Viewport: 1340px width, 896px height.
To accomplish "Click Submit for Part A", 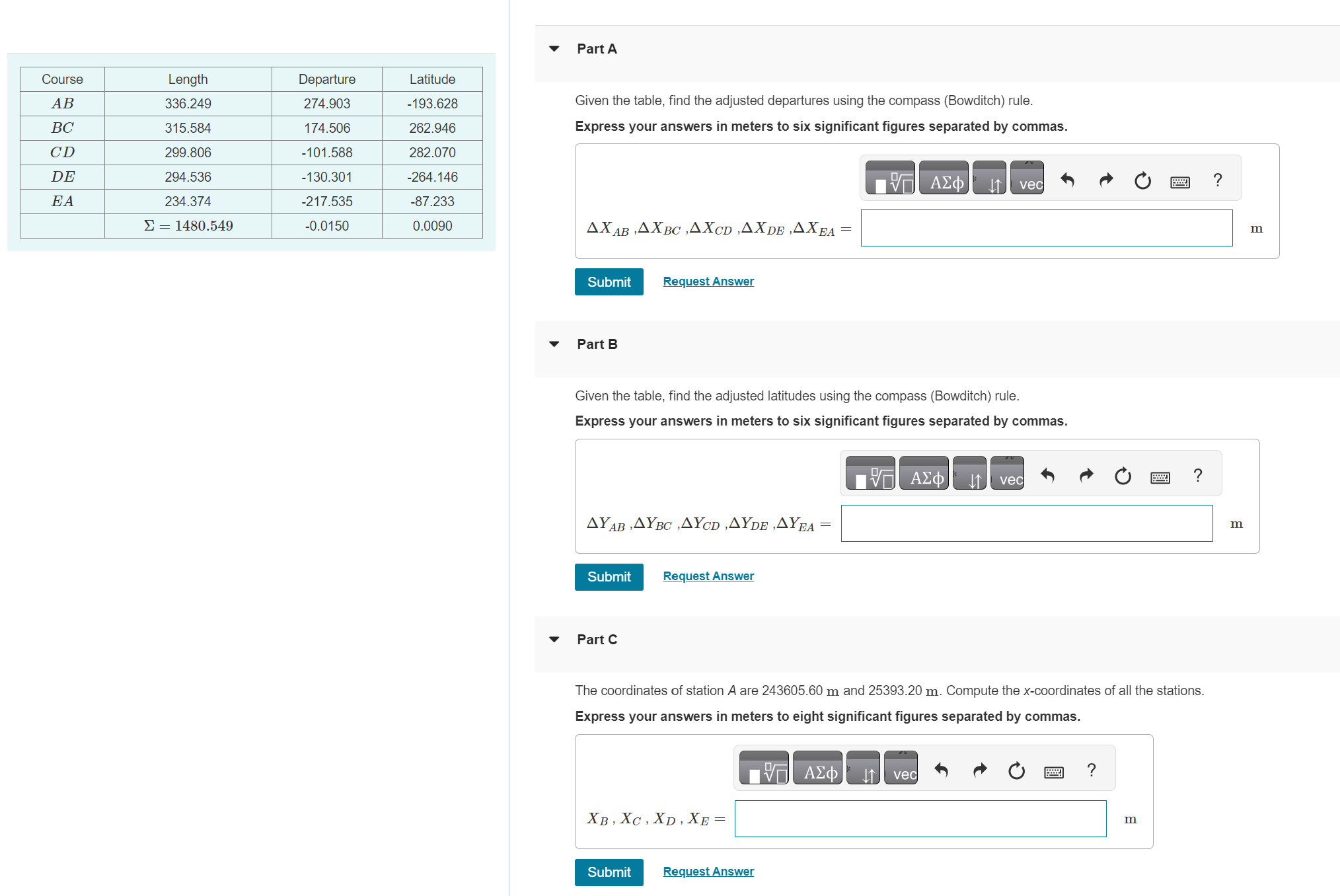I will (x=608, y=281).
